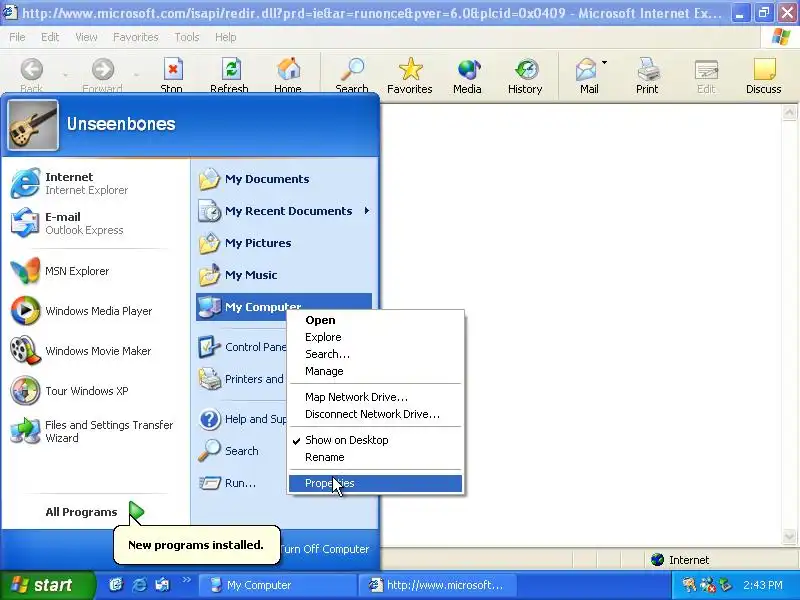The image size is (800, 600).
Task: Select Map Network Drive...
Action: click(375, 397)
